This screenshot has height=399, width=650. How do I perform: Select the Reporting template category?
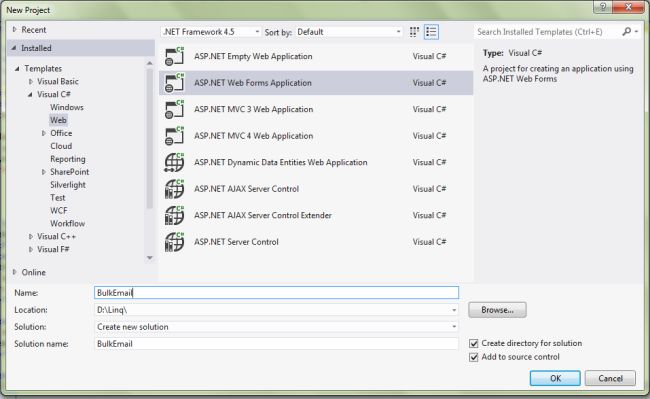click(68, 159)
